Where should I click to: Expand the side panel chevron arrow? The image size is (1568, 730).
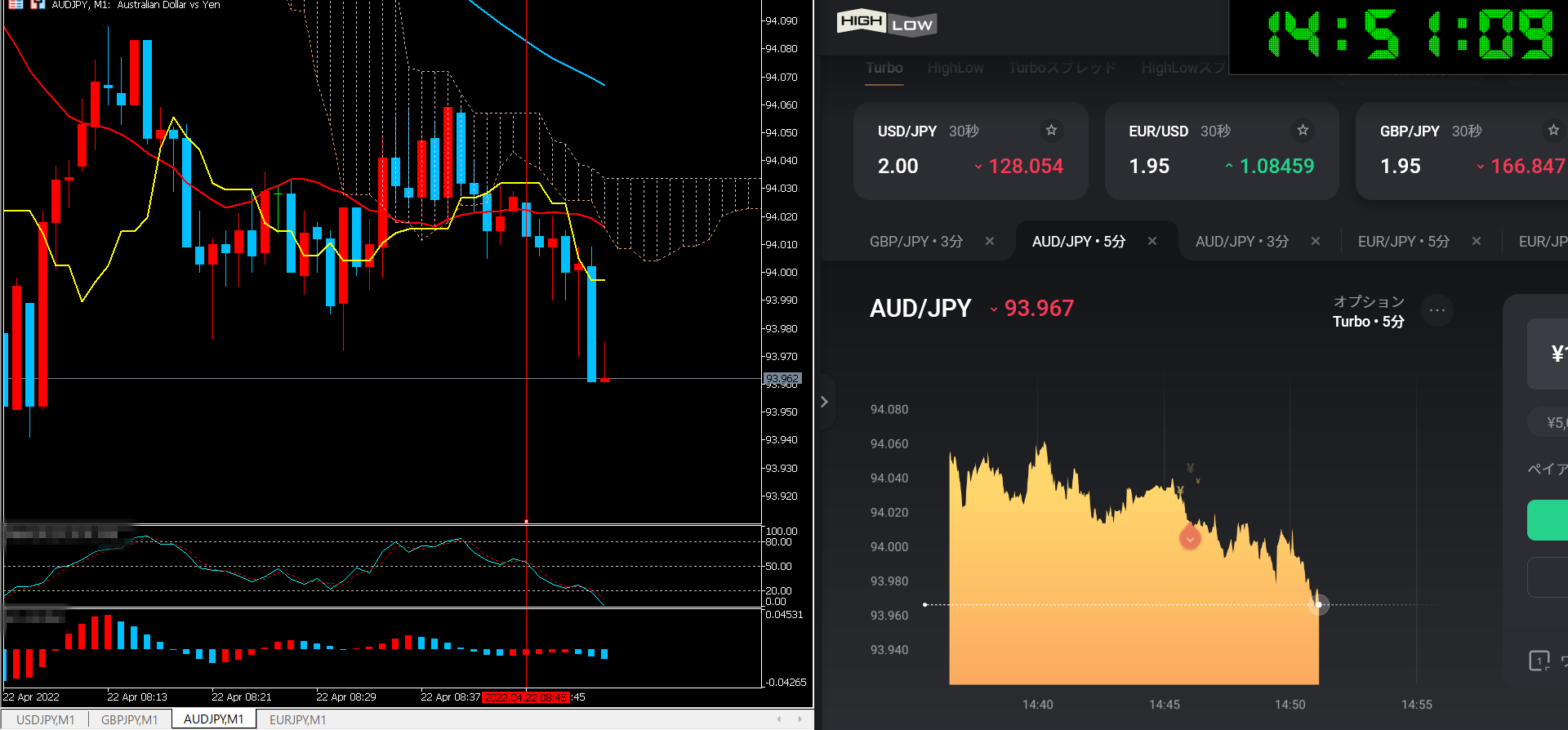pos(825,402)
